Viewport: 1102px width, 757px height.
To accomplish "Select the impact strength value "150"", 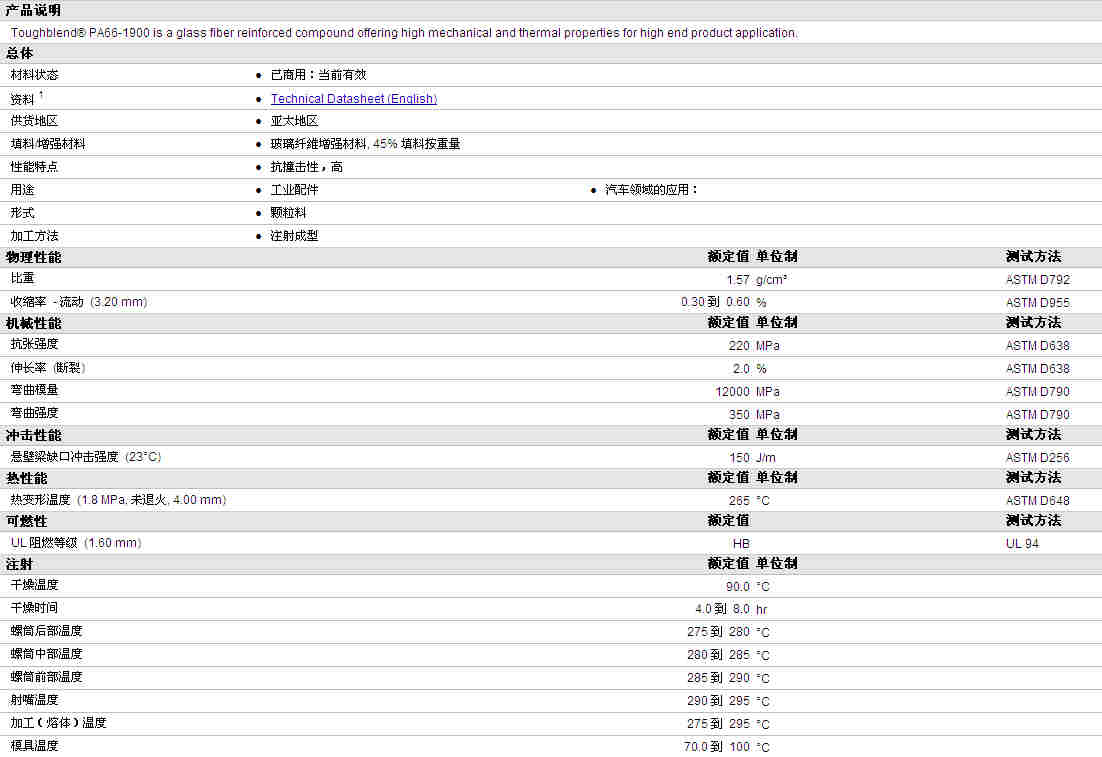I will coord(739,458).
